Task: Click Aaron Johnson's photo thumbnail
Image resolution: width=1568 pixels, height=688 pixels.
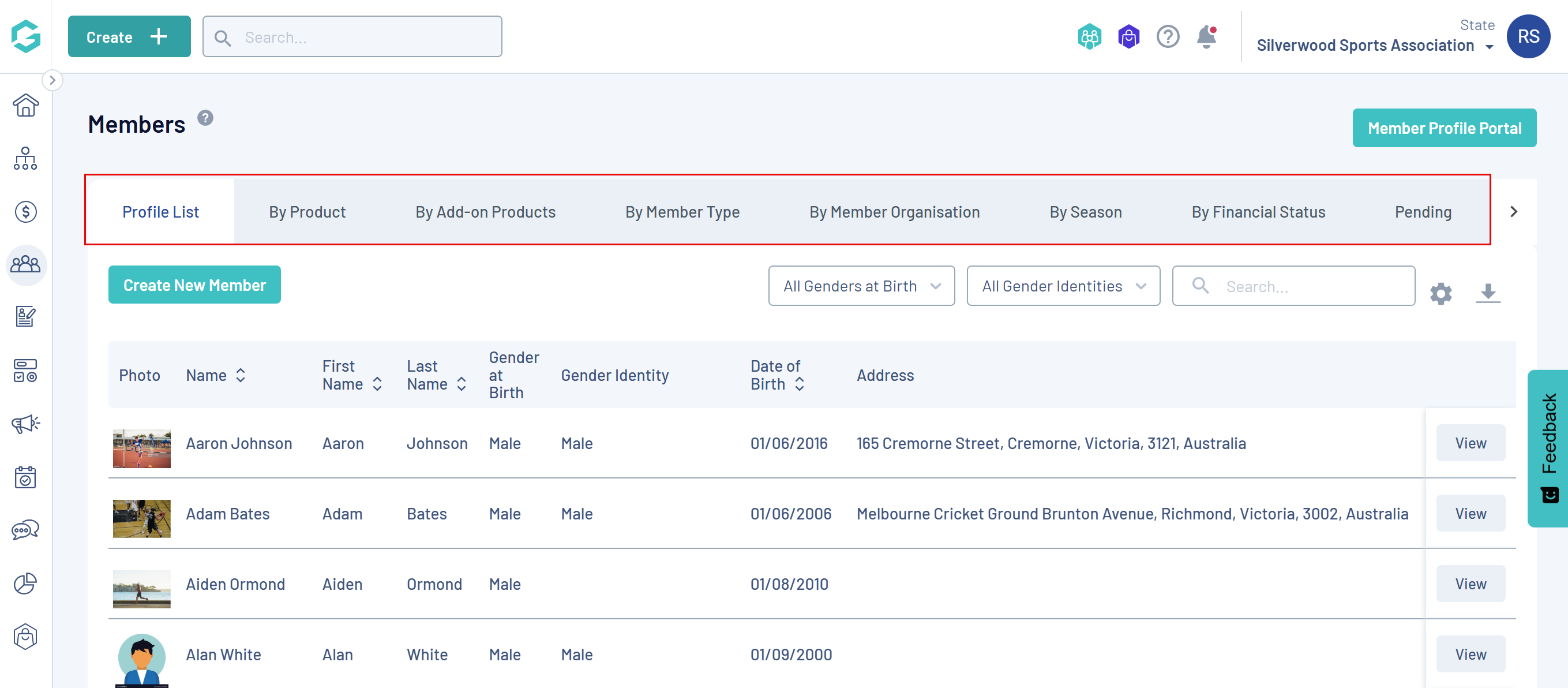Action: point(141,448)
